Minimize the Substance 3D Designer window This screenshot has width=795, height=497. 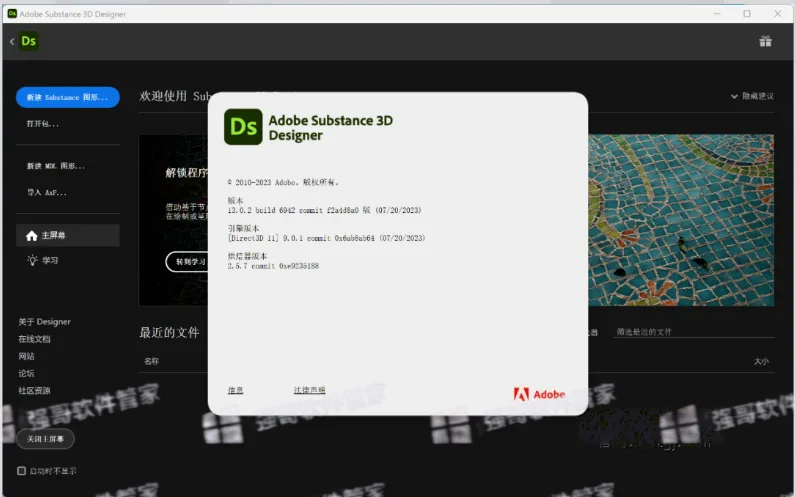[717, 14]
